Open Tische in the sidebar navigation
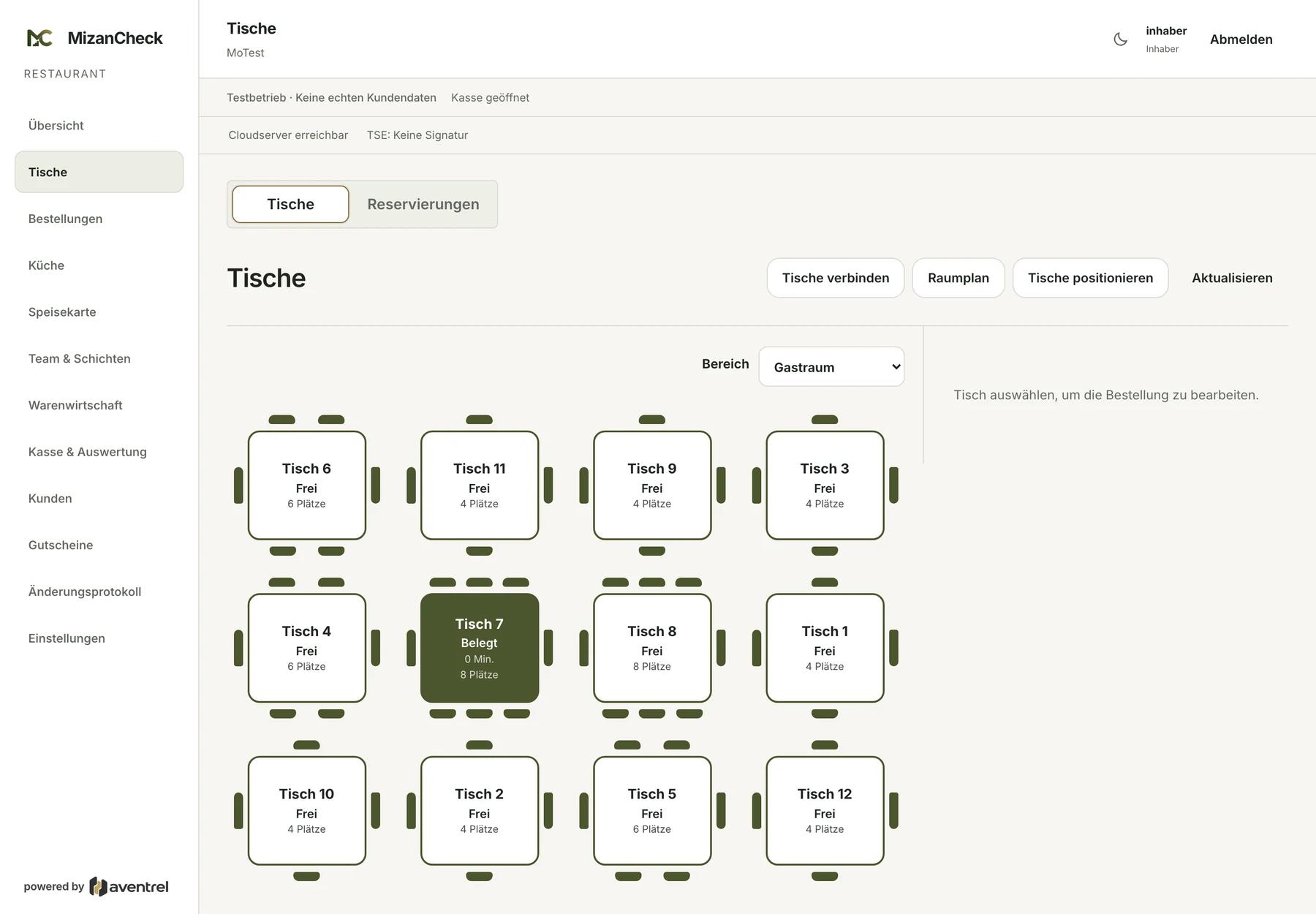The height and width of the screenshot is (914, 1316). tap(99, 173)
